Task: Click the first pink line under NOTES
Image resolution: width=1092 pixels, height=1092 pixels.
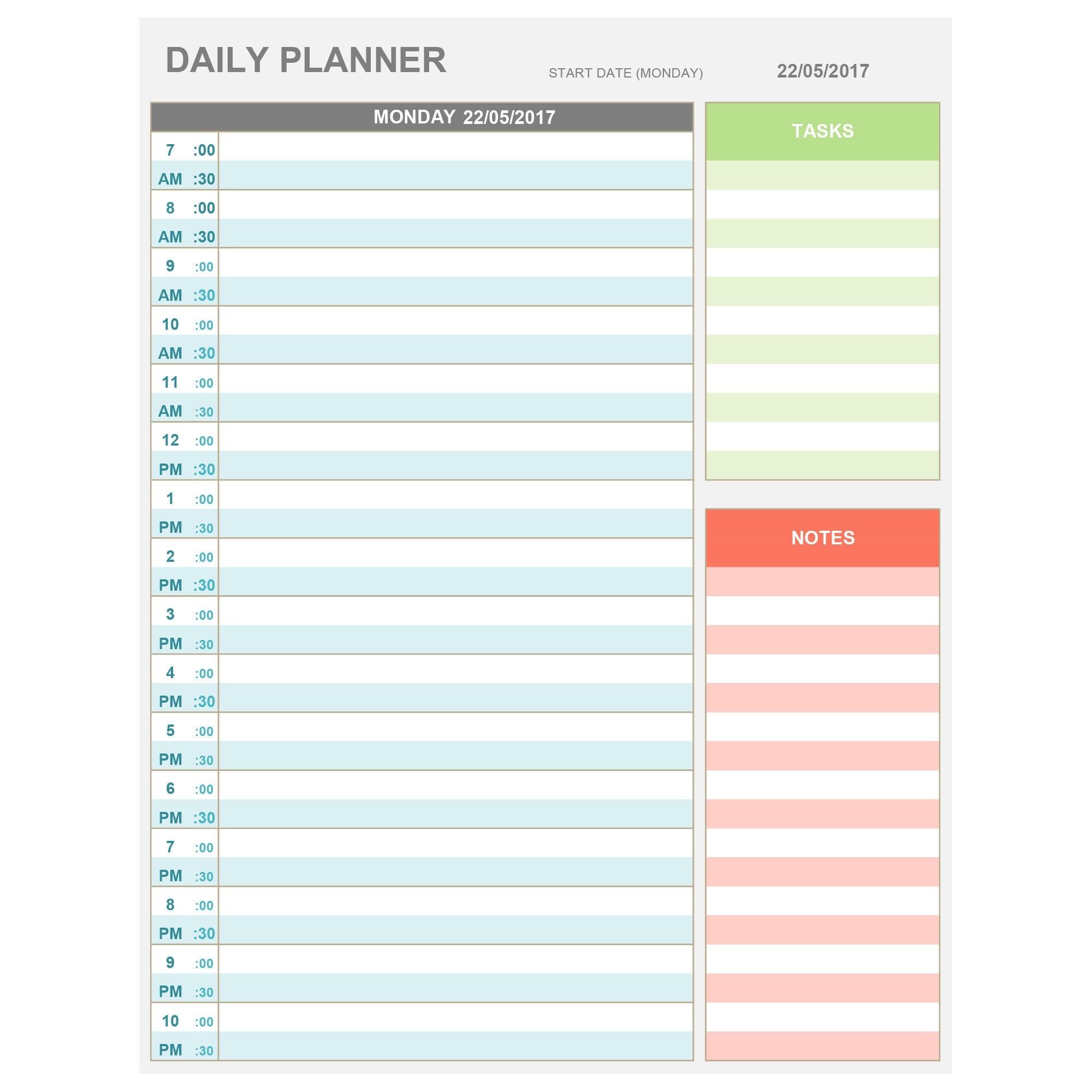Action: (822, 581)
